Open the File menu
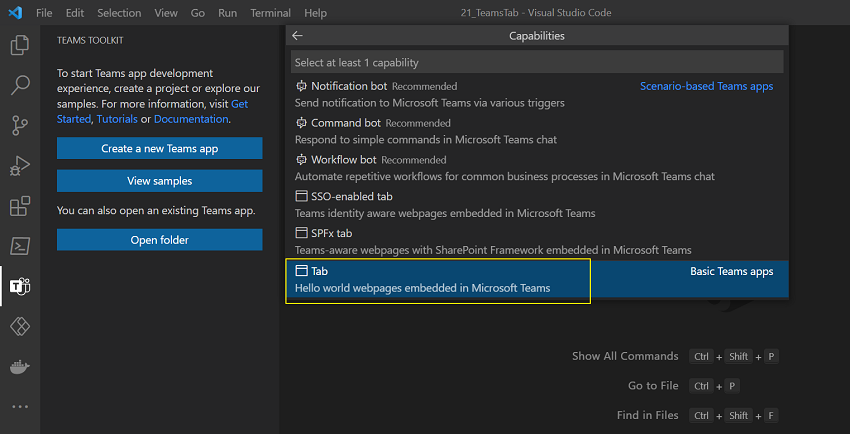Viewport: 850px width, 434px height. tap(44, 13)
